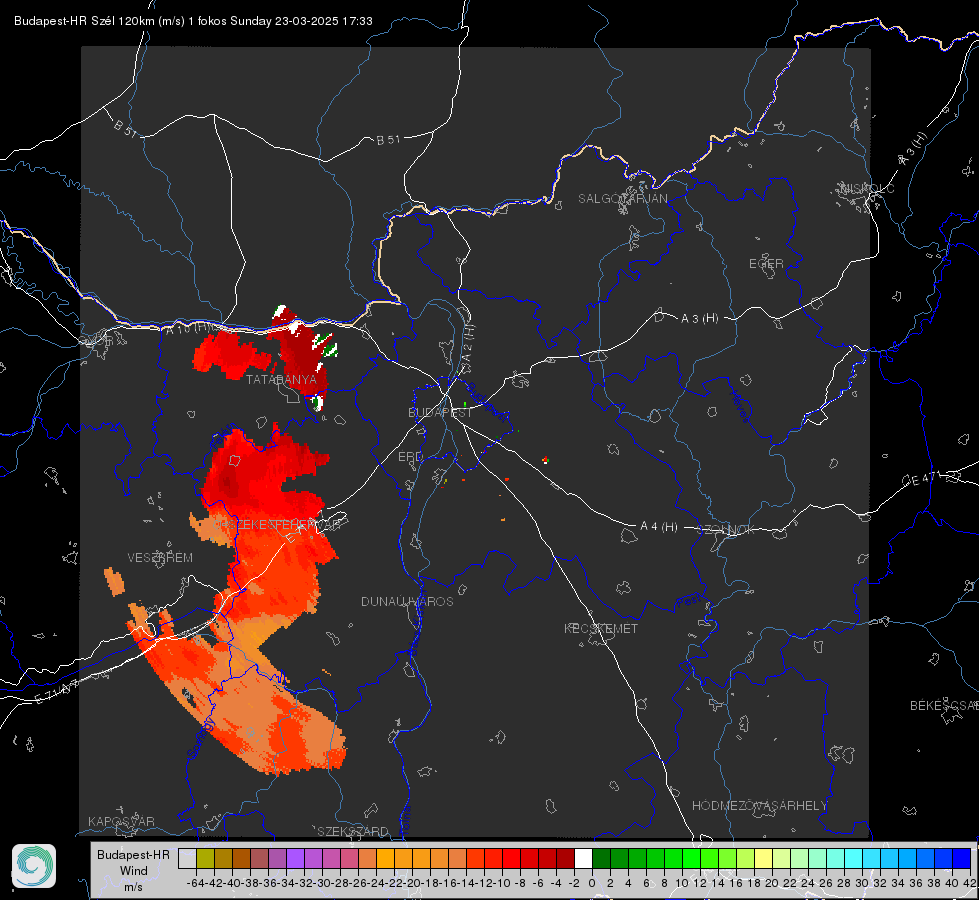Viewport: 979px width, 900px height.
Task: Click the blue Pest county label
Action: tap(689, 602)
